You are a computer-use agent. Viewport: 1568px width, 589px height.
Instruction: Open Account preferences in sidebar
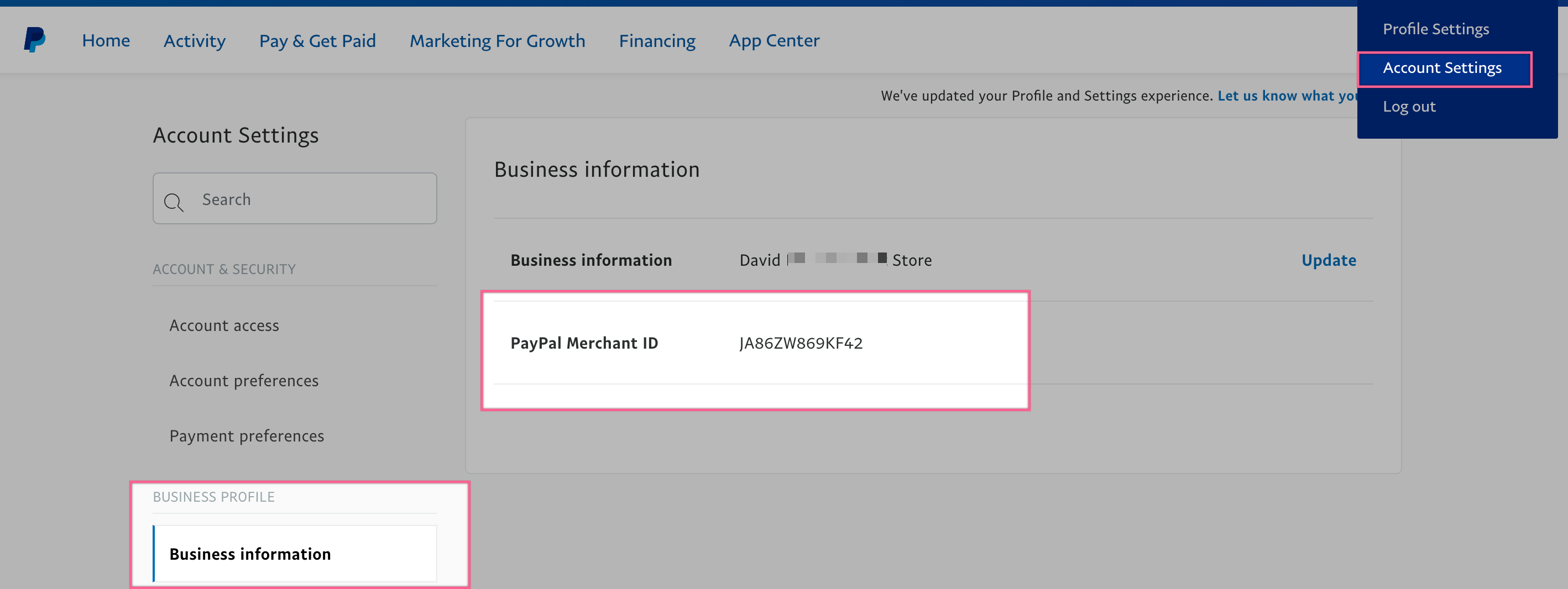click(243, 381)
